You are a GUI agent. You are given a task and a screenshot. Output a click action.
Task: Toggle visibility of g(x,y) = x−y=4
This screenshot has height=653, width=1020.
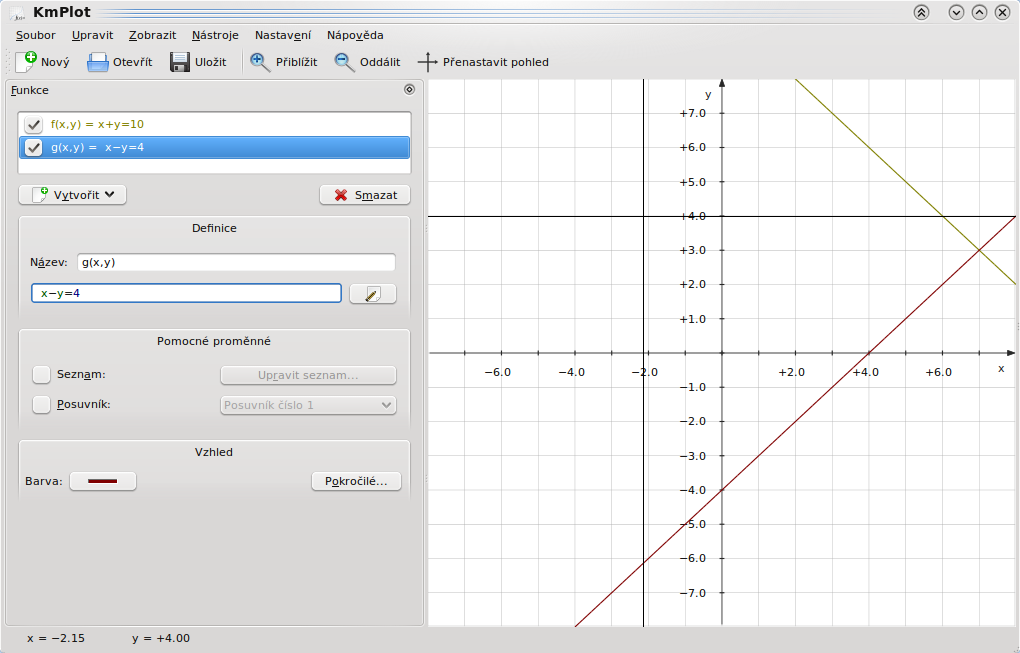pyautogui.click(x=33, y=148)
